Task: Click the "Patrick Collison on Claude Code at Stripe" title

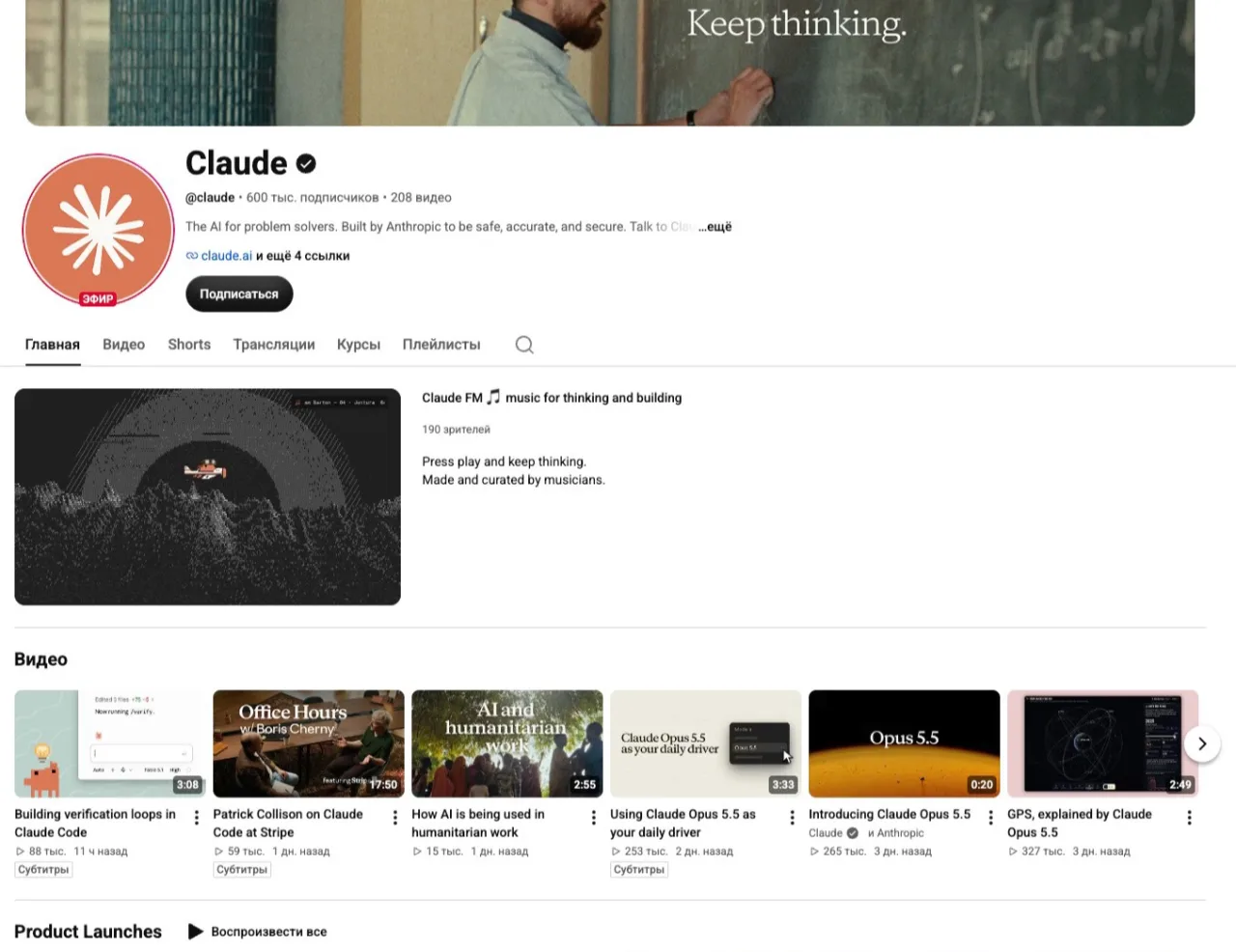Action: (288, 824)
